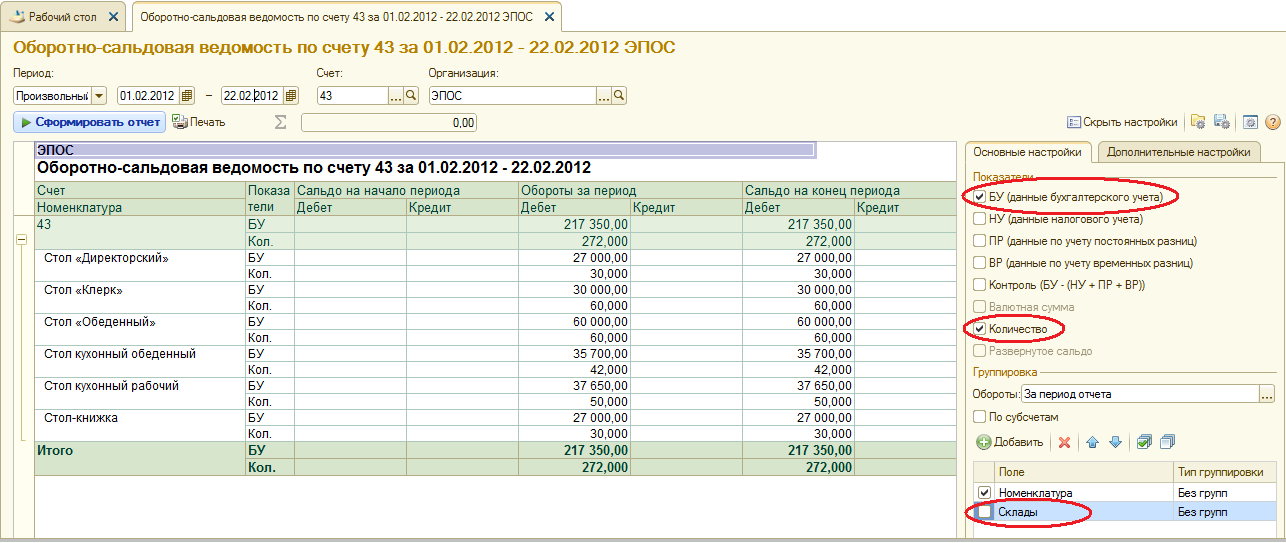This screenshot has height=543, width=1286.
Task: Enable НУ (данные налогового учета) checkbox
Action: point(981,219)
